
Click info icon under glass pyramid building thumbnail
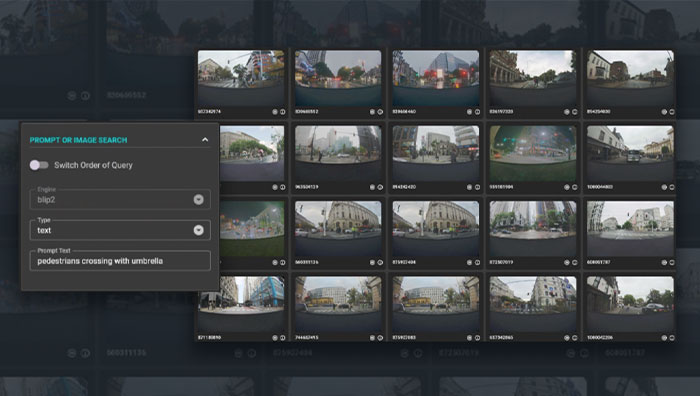478,112
